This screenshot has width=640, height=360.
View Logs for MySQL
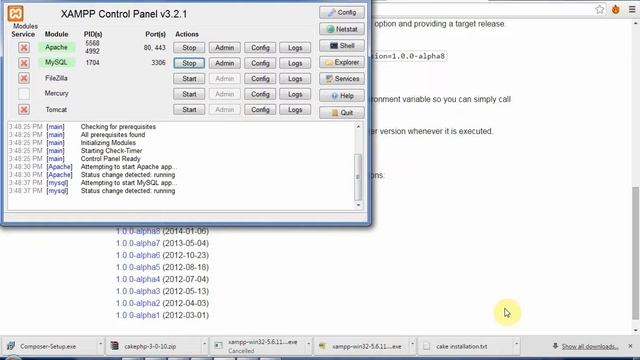pos(295,63)
